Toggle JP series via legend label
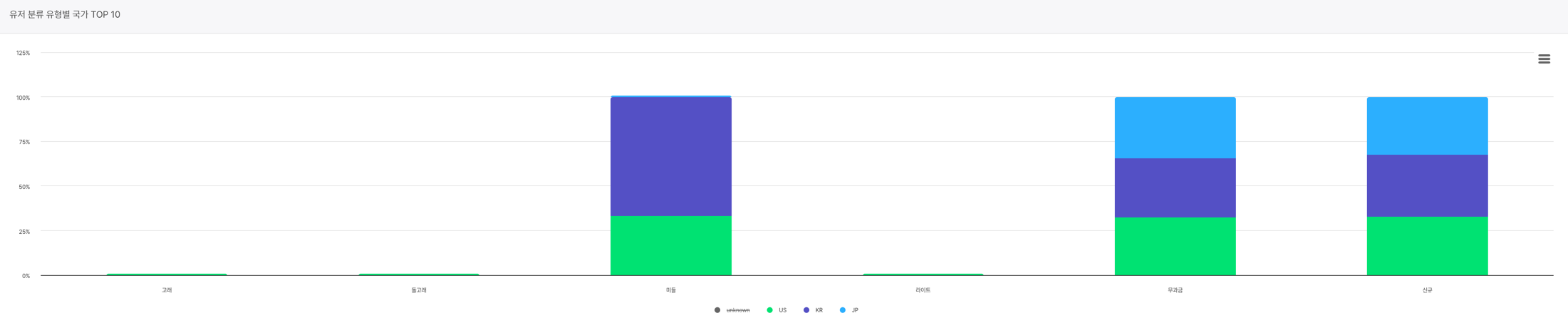Screen dimensions: 1568x328 [855, 310]
